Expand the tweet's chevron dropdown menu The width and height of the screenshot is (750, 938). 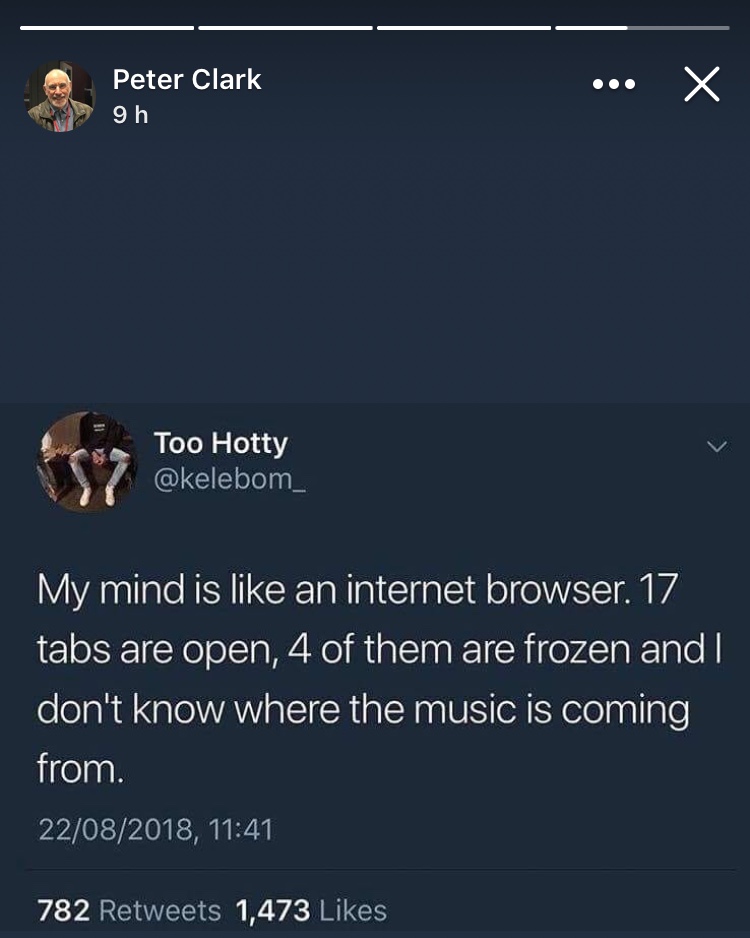coord(717,446)
